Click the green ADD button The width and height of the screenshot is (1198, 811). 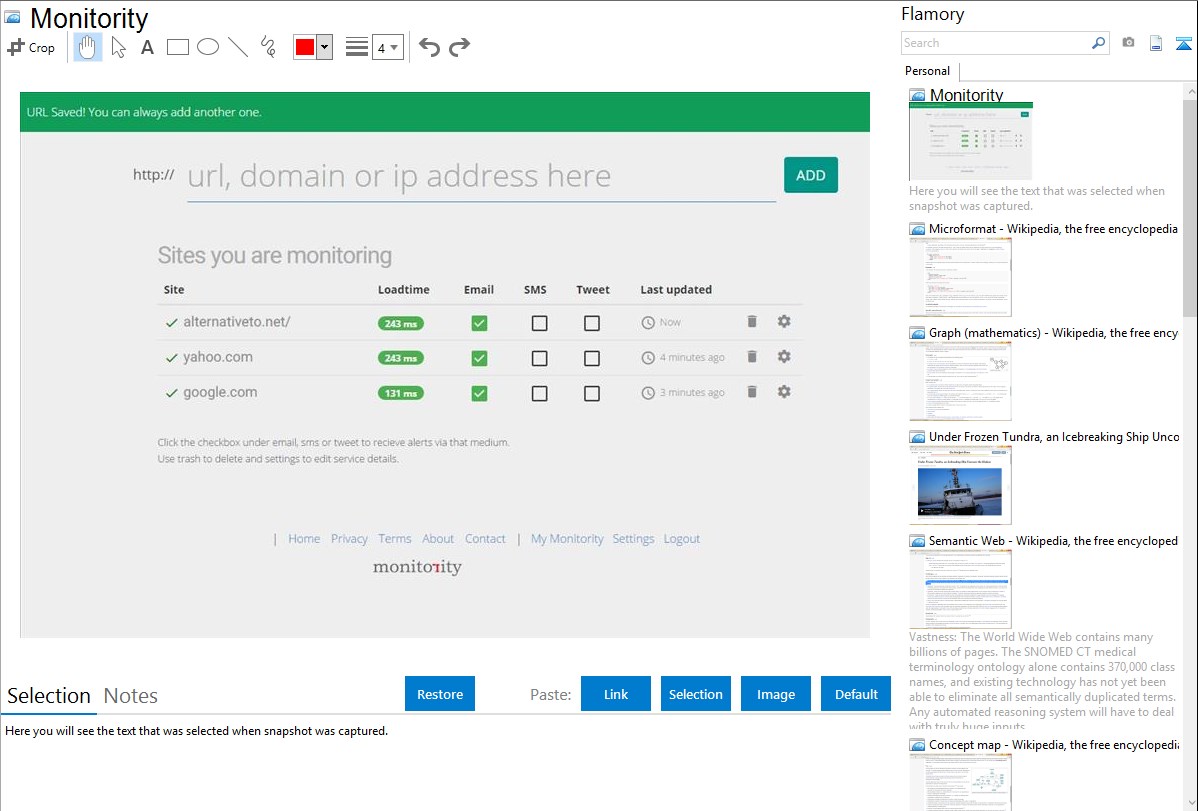click(x=811, y=175)
